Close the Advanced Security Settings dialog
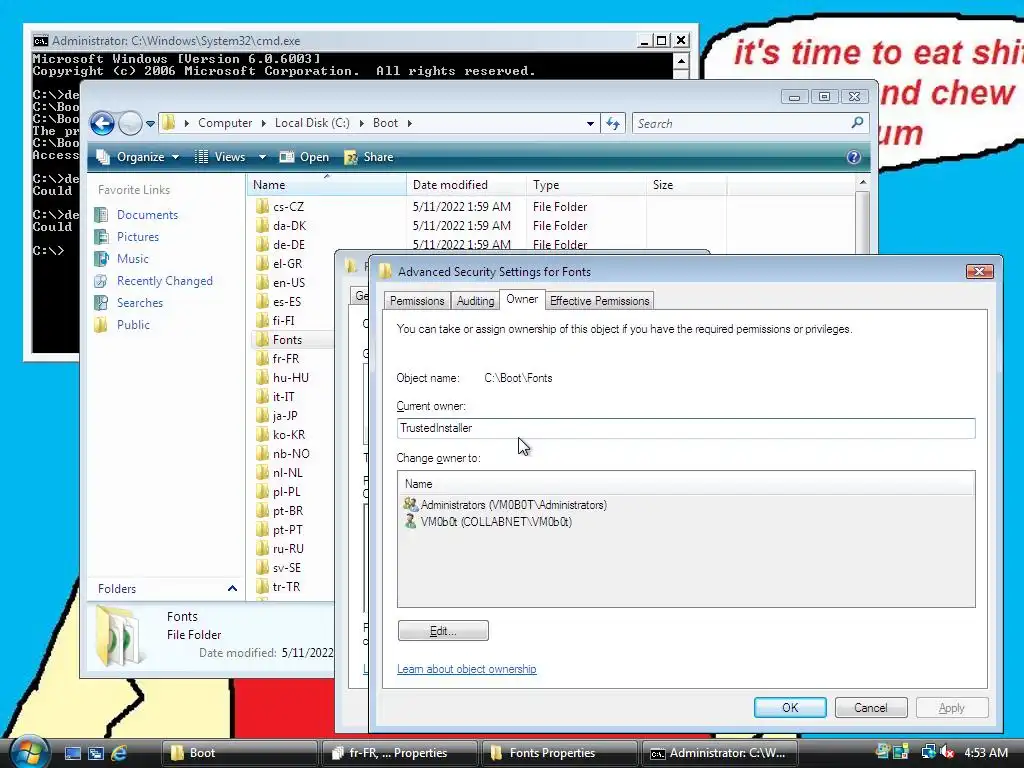This screenshot has width=1024, height=768. pos(979,271)
